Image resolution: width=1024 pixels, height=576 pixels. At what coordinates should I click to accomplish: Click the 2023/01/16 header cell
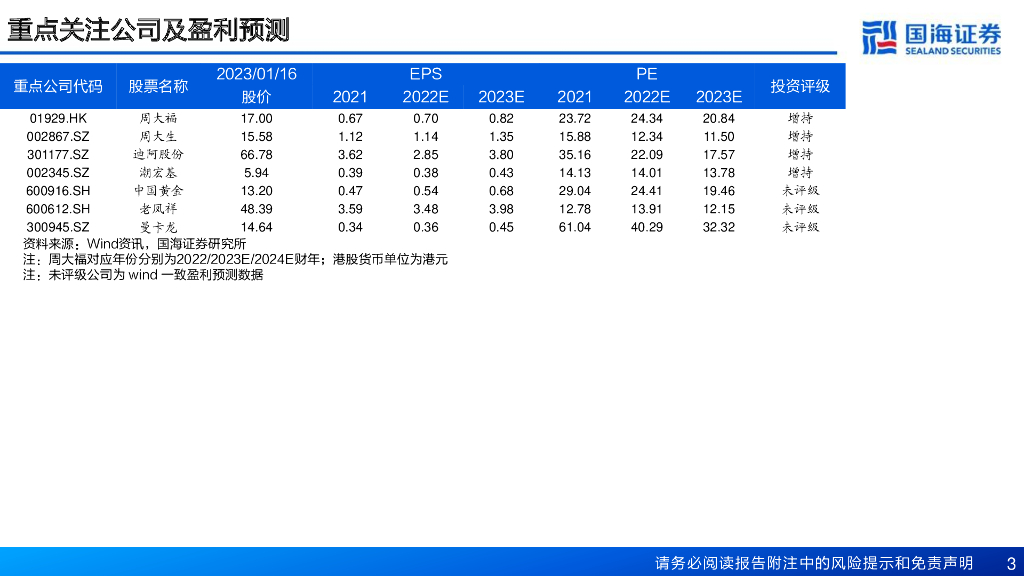pos(257,74)
